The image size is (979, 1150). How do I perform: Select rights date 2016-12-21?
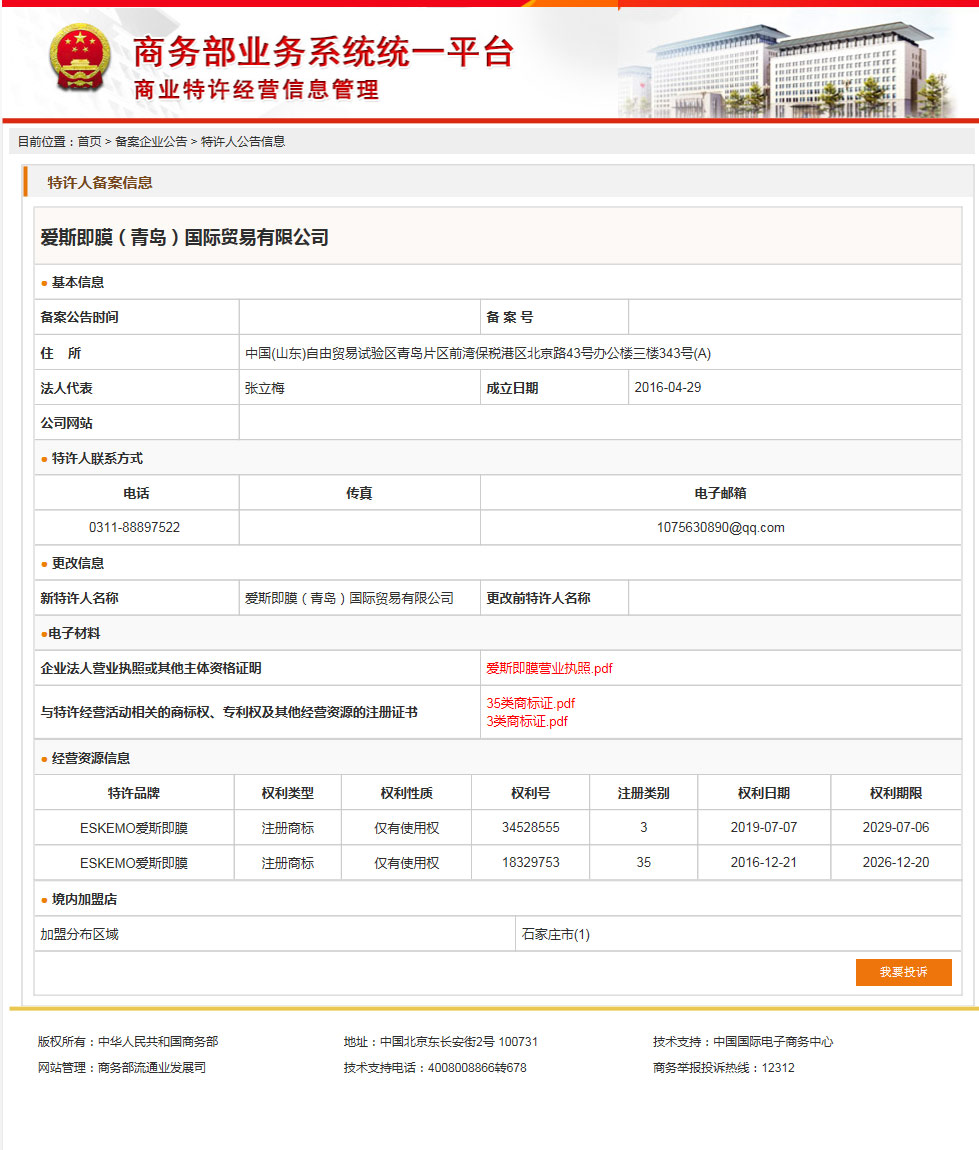[x=763, y=862]
